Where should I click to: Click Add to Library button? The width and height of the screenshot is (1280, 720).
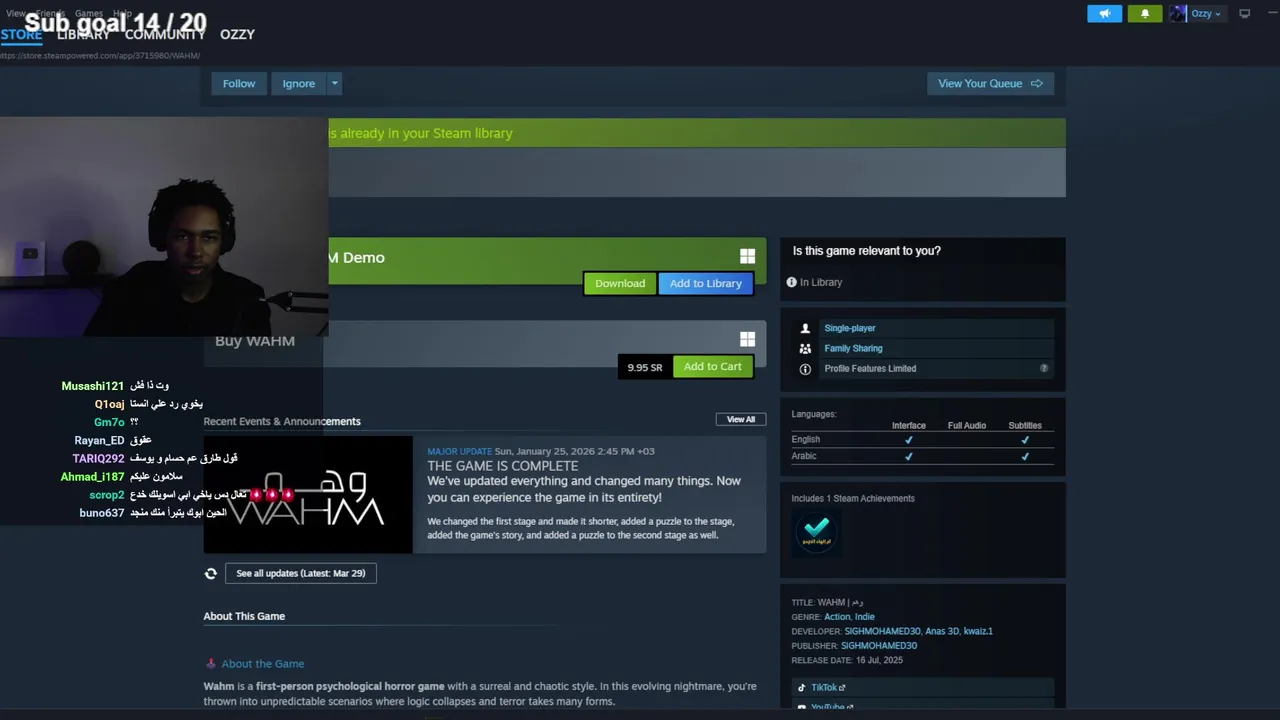[x=706, y=283]
